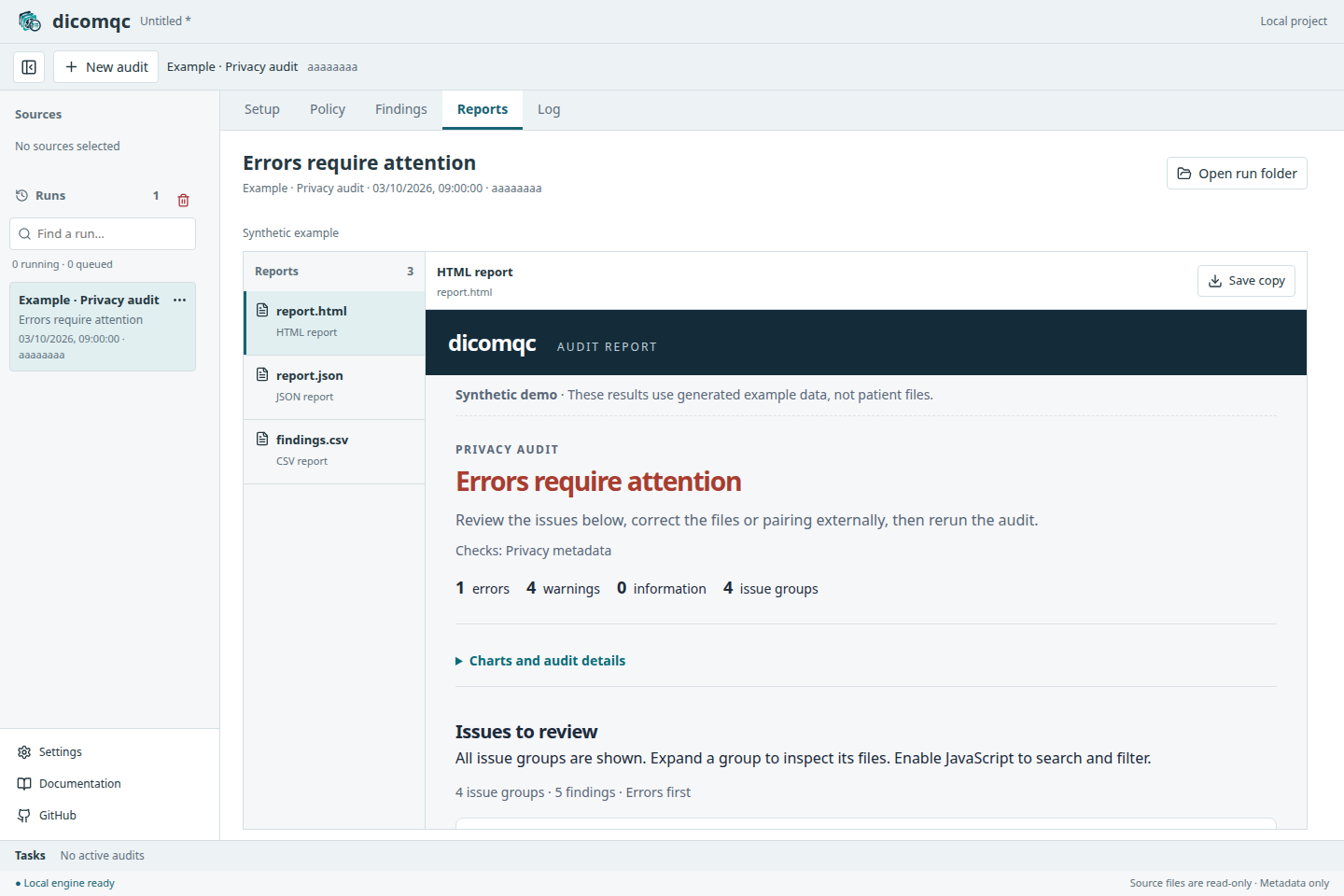Click the Documentation book icon
The image size is (1344, 896).
click(24, 784)
